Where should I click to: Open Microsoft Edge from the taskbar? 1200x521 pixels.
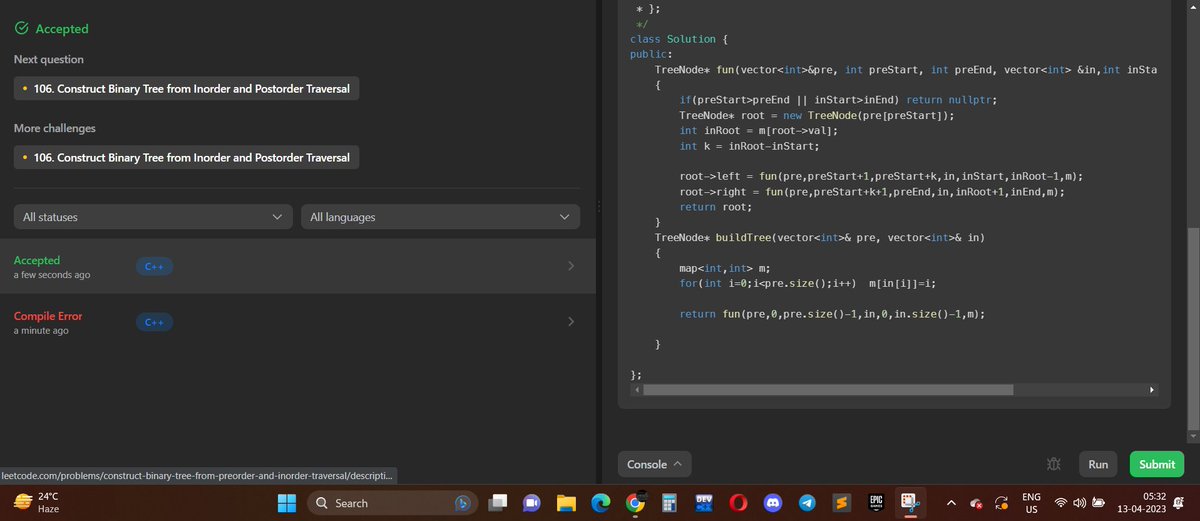[600, 503]
